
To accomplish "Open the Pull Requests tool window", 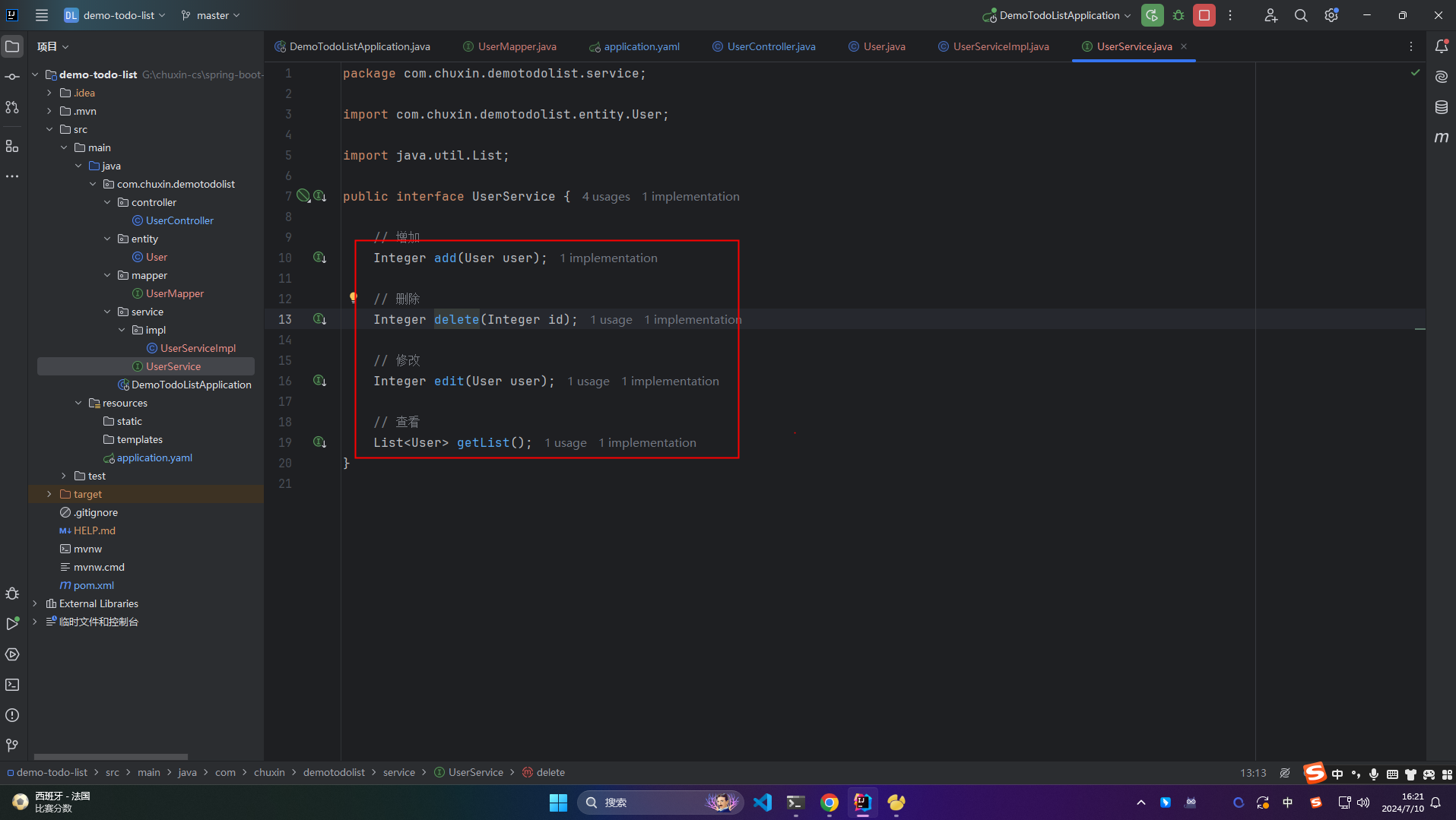I will coord(12,107).
